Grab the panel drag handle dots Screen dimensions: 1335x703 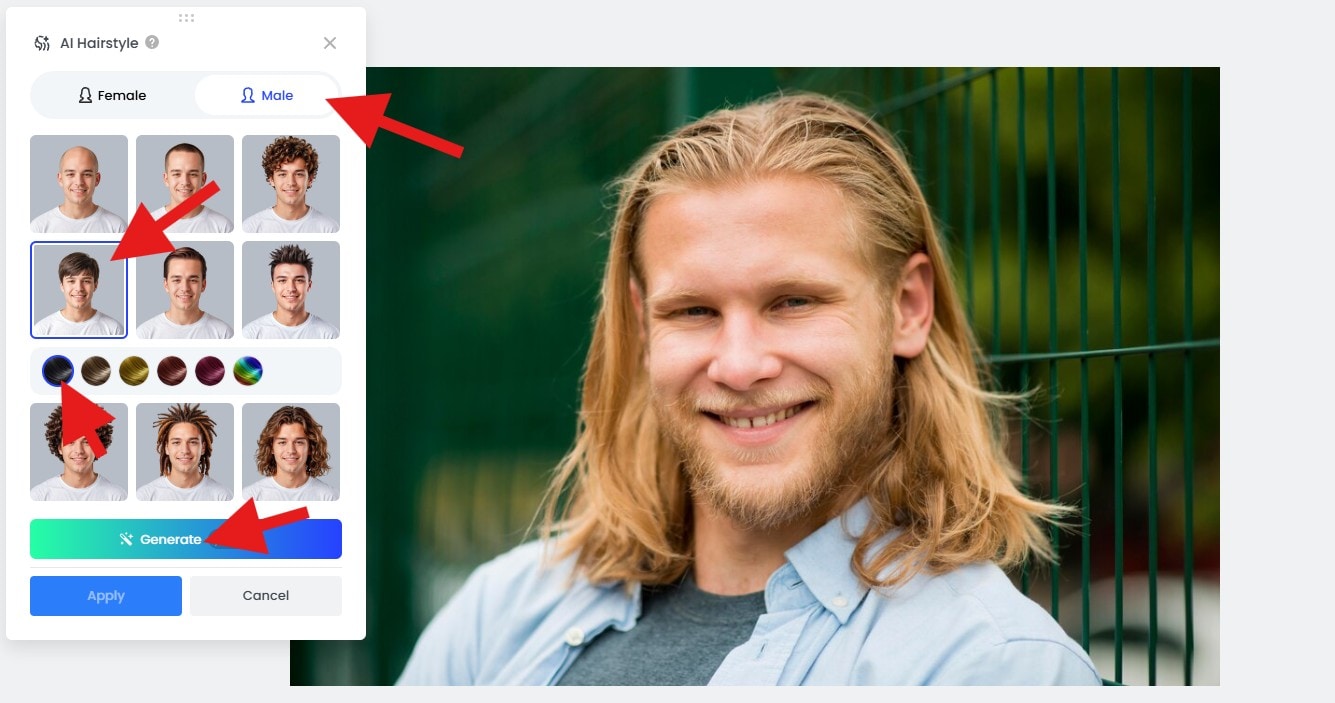(186, 18)
